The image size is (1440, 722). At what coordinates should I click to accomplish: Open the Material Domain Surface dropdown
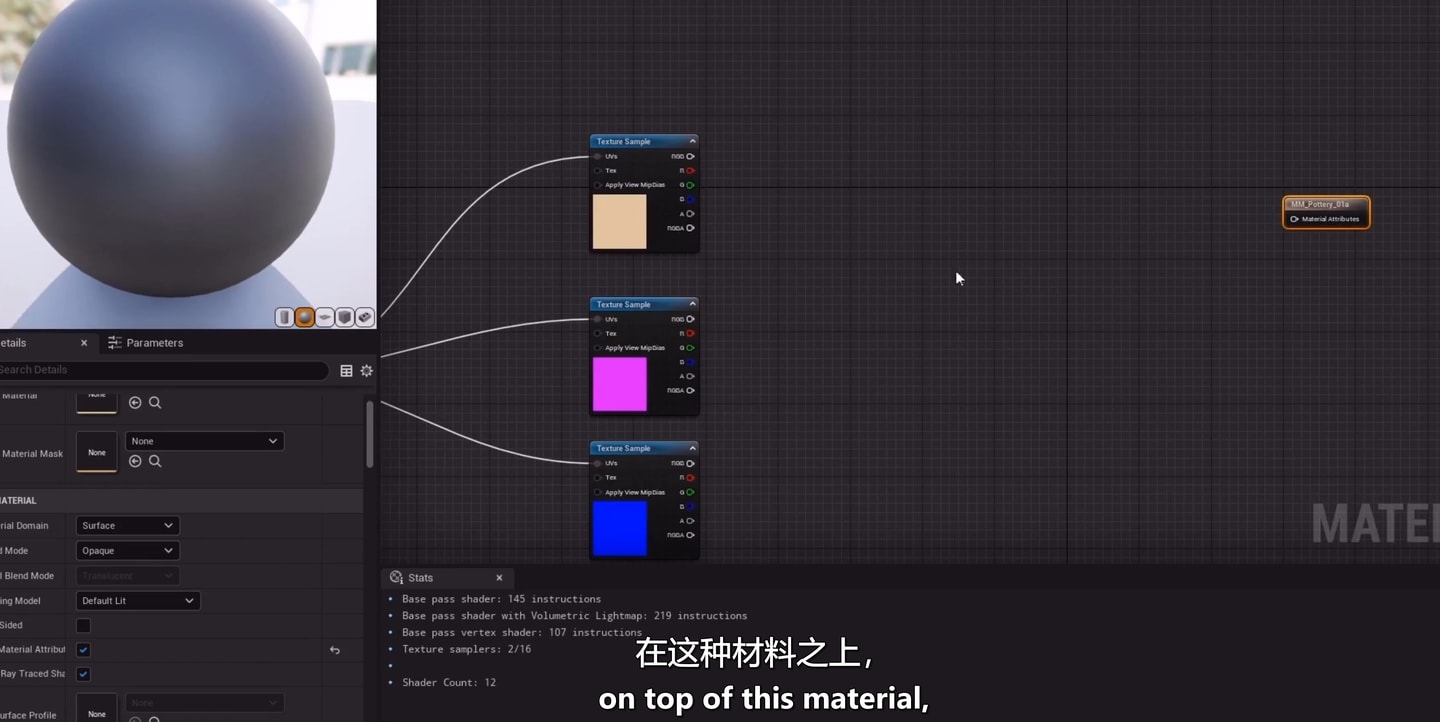coord(127,525)
